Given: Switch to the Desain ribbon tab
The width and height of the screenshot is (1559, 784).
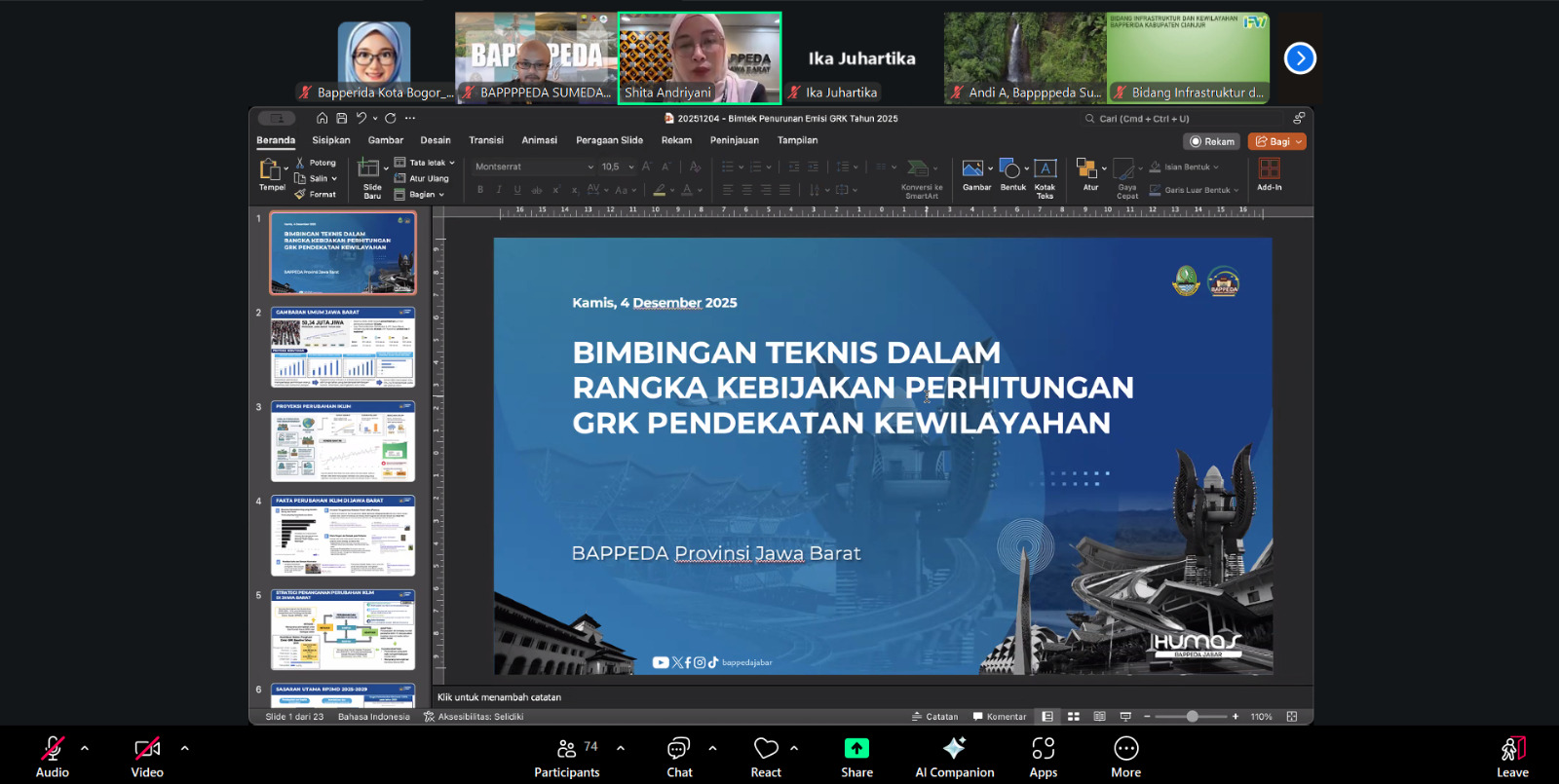Looking at the screenshot, I should tap(435, 140).
